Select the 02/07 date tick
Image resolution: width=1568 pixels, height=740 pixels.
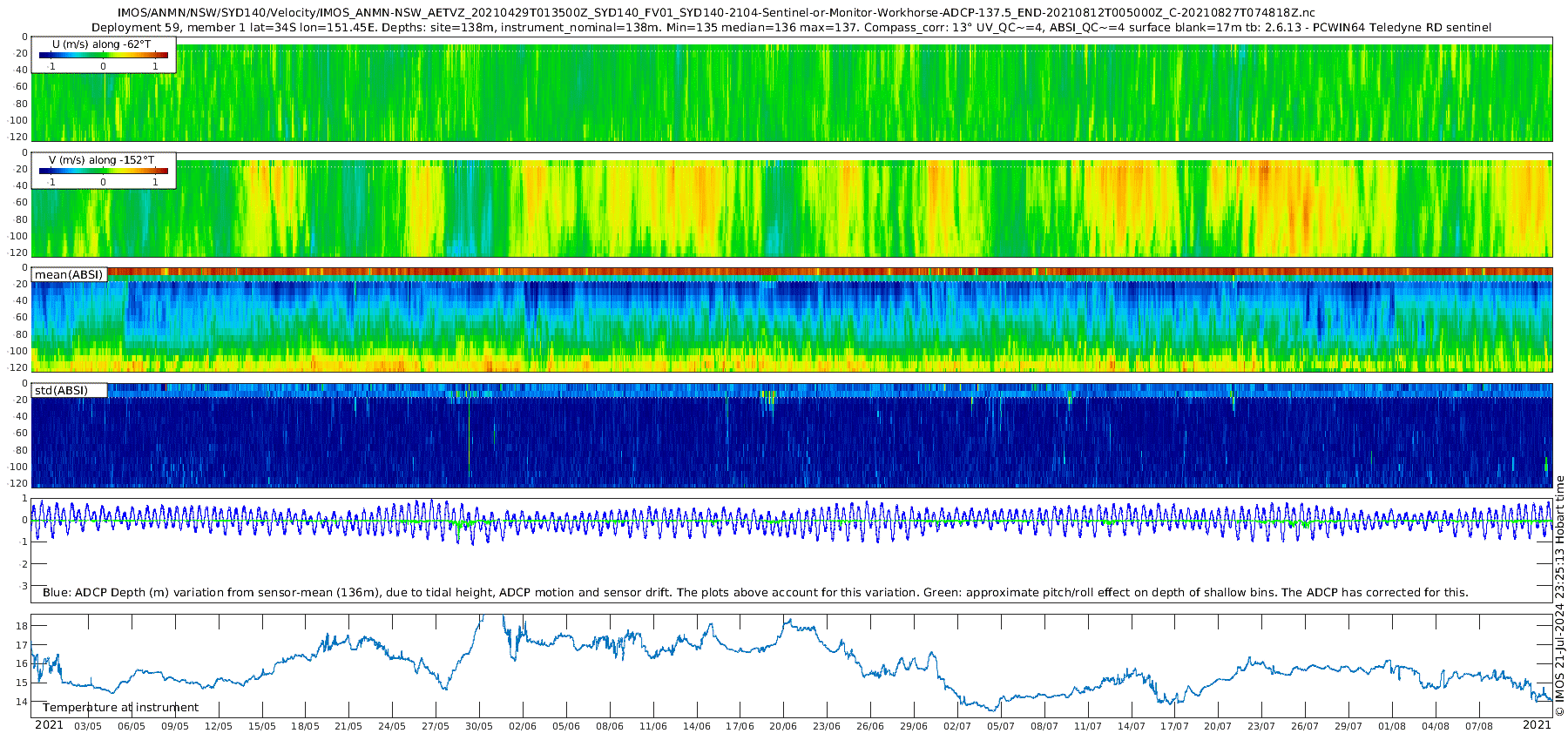(956, 726)
